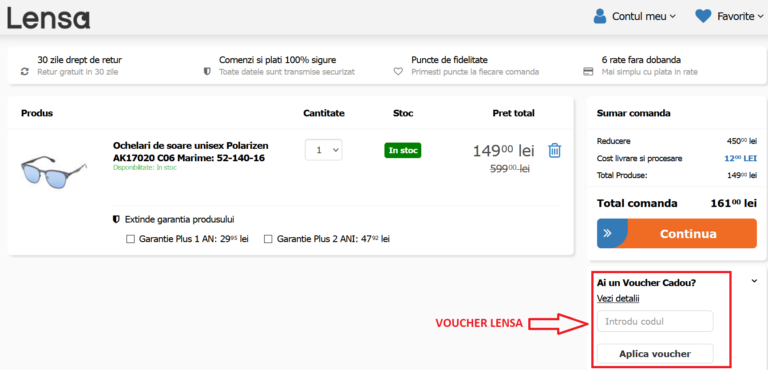The width and height of the screenshot is (768, 370).
Task: Click the user account person icon
Action: coord(600,16)
